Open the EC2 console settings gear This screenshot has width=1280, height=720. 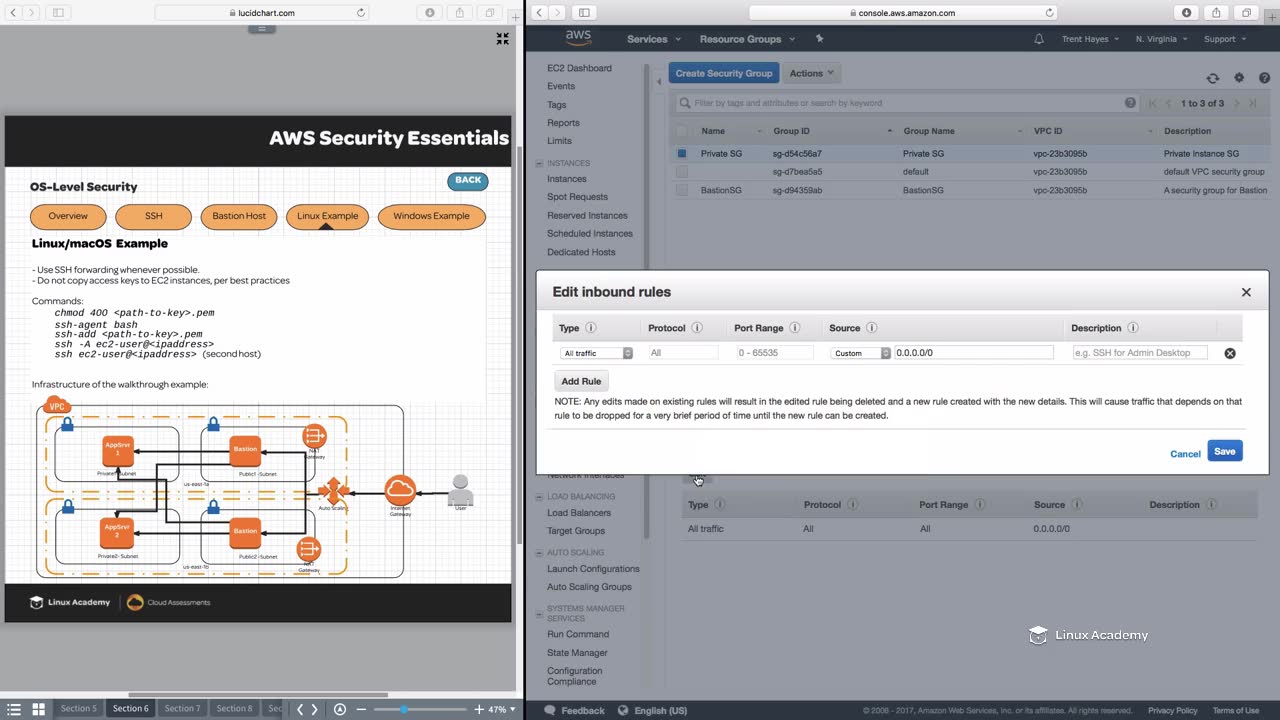1239,78
